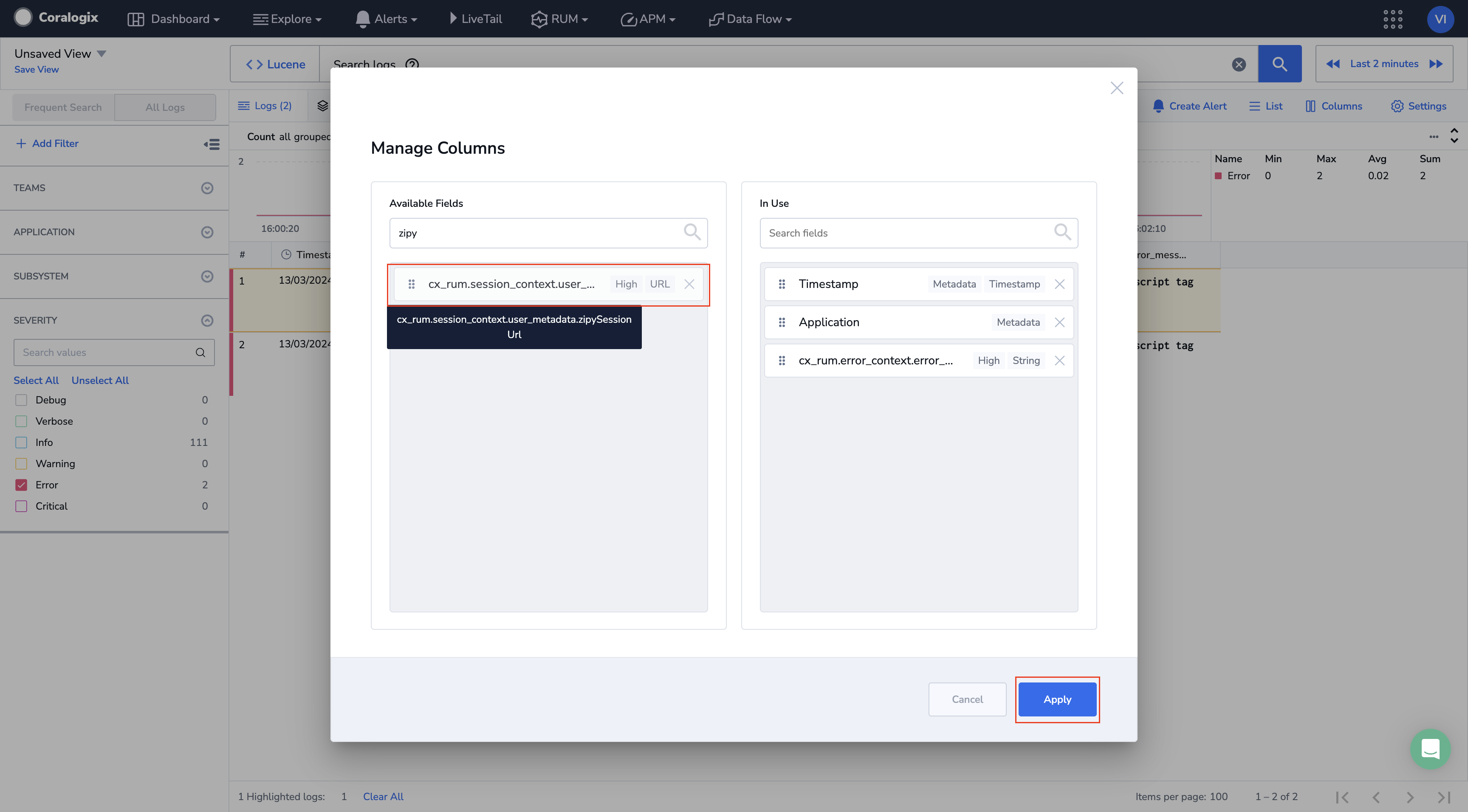Click the Available Fields search box
The width and height of the screenshot is (1468, 812).
[x=536, y=233]
